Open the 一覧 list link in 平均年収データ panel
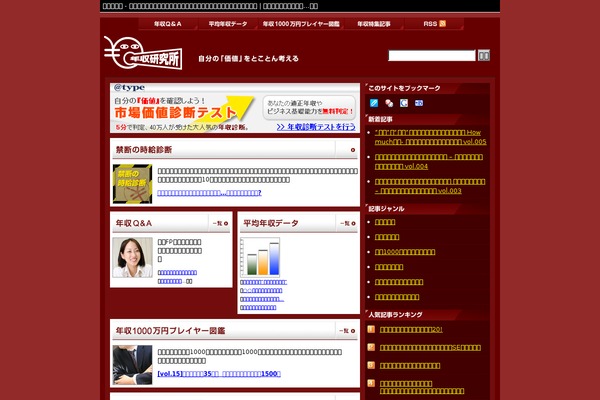600x400 pixels. point(348,223)
